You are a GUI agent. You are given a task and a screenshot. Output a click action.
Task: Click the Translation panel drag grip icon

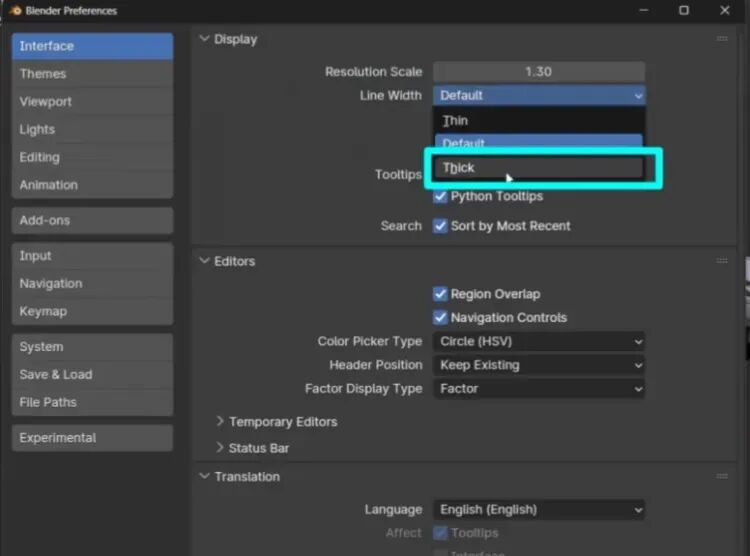tap(722, 476)
